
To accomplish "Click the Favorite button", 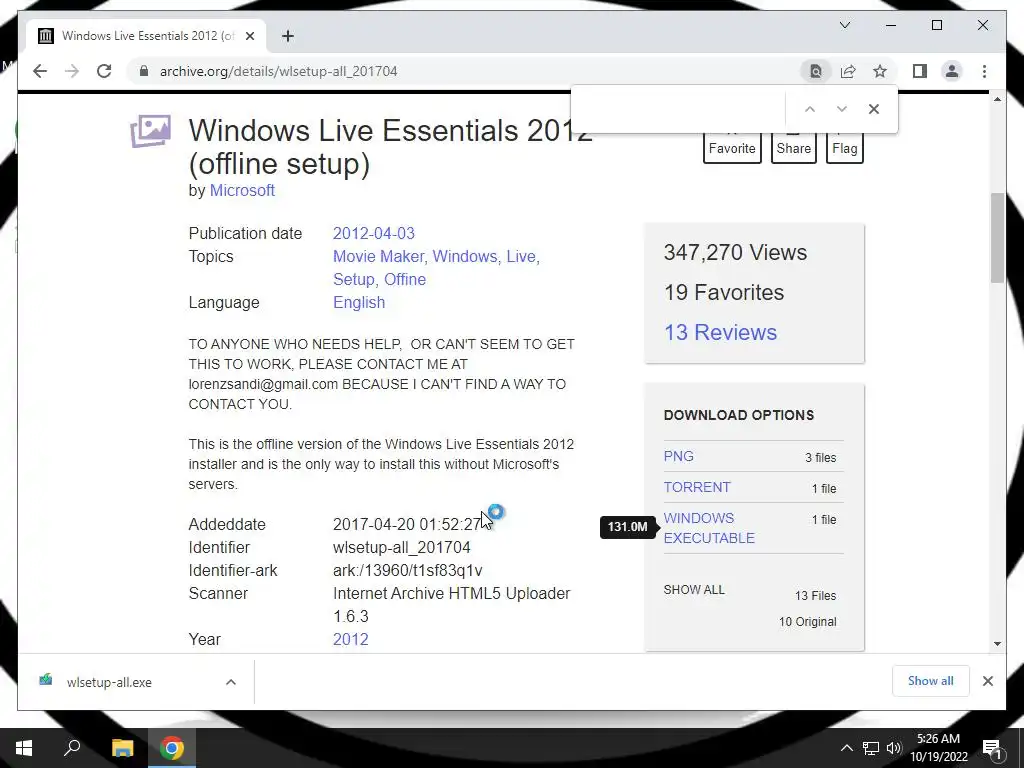I will pyautogui.click(x=732, y=148).
